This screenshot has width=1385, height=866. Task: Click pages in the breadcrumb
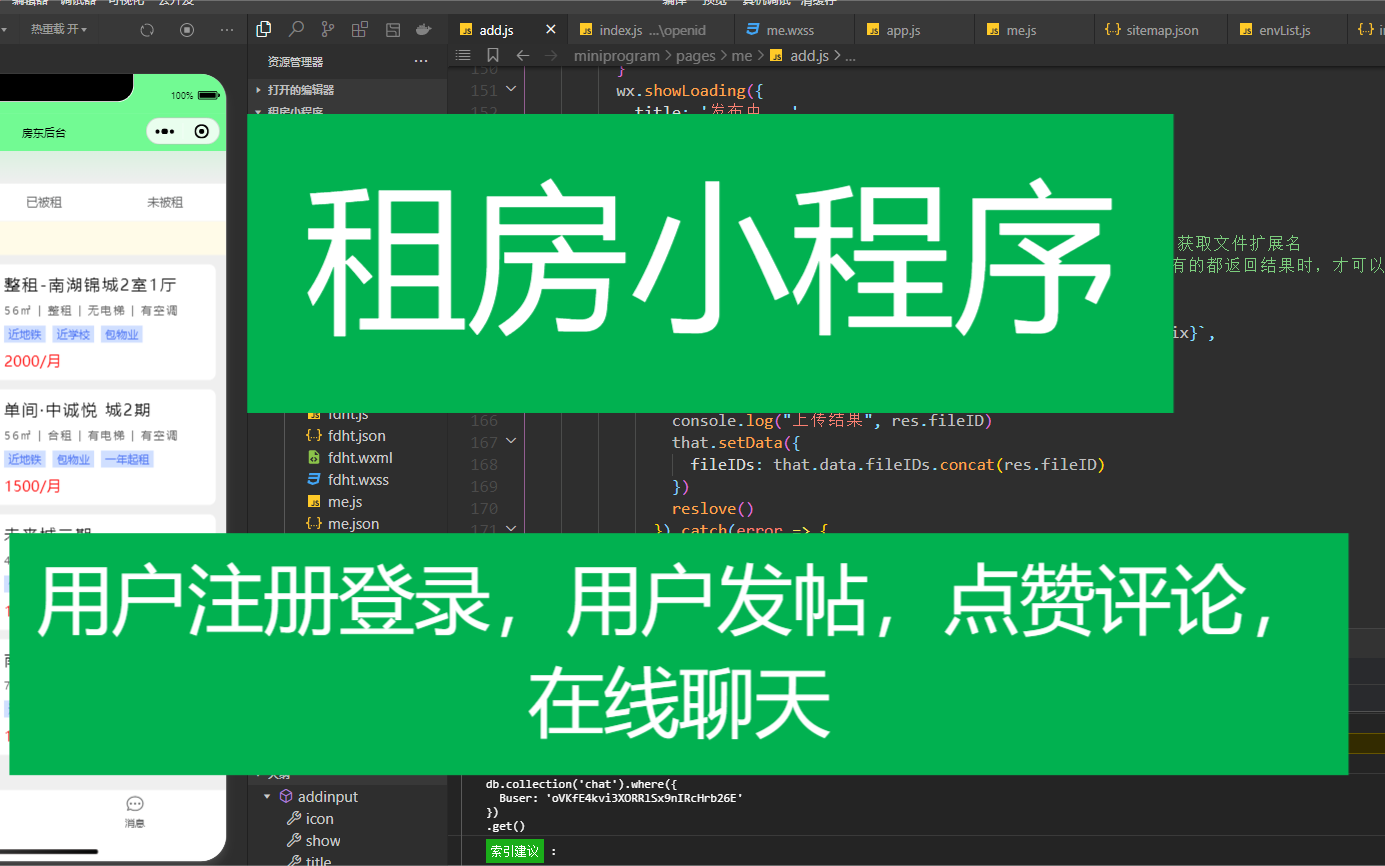tap(697, 56)
